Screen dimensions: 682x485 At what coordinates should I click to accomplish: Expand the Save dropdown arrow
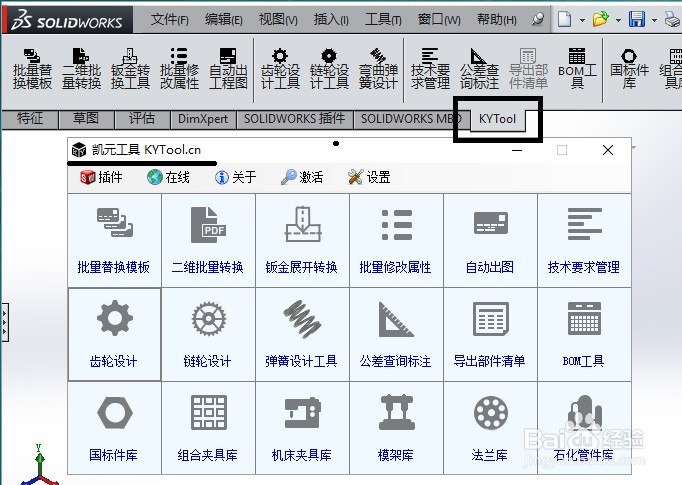[x=654, y=20]
